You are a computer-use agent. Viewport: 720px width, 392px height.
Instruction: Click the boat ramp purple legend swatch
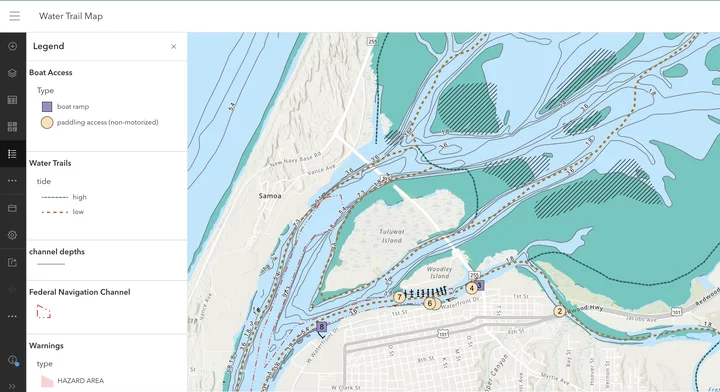[47, 107]
